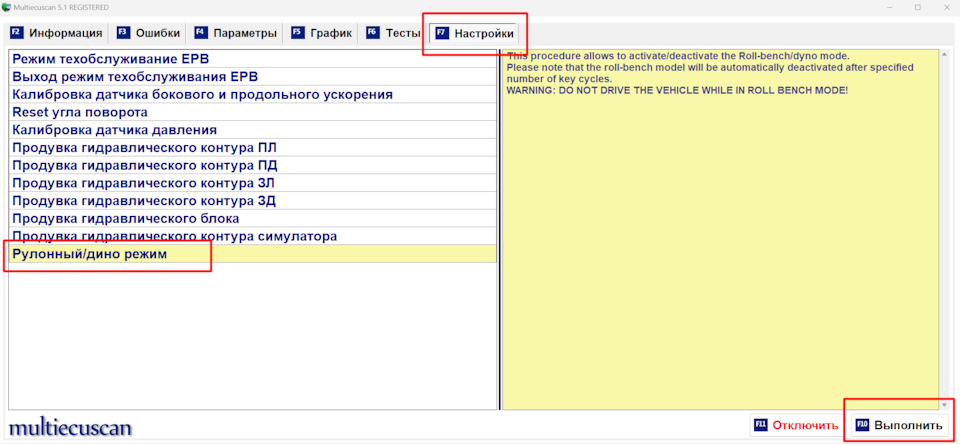This screenshot has height=444, width=960.
Task: Select Калибровка датчика давления
Action: tap(253, 130)
